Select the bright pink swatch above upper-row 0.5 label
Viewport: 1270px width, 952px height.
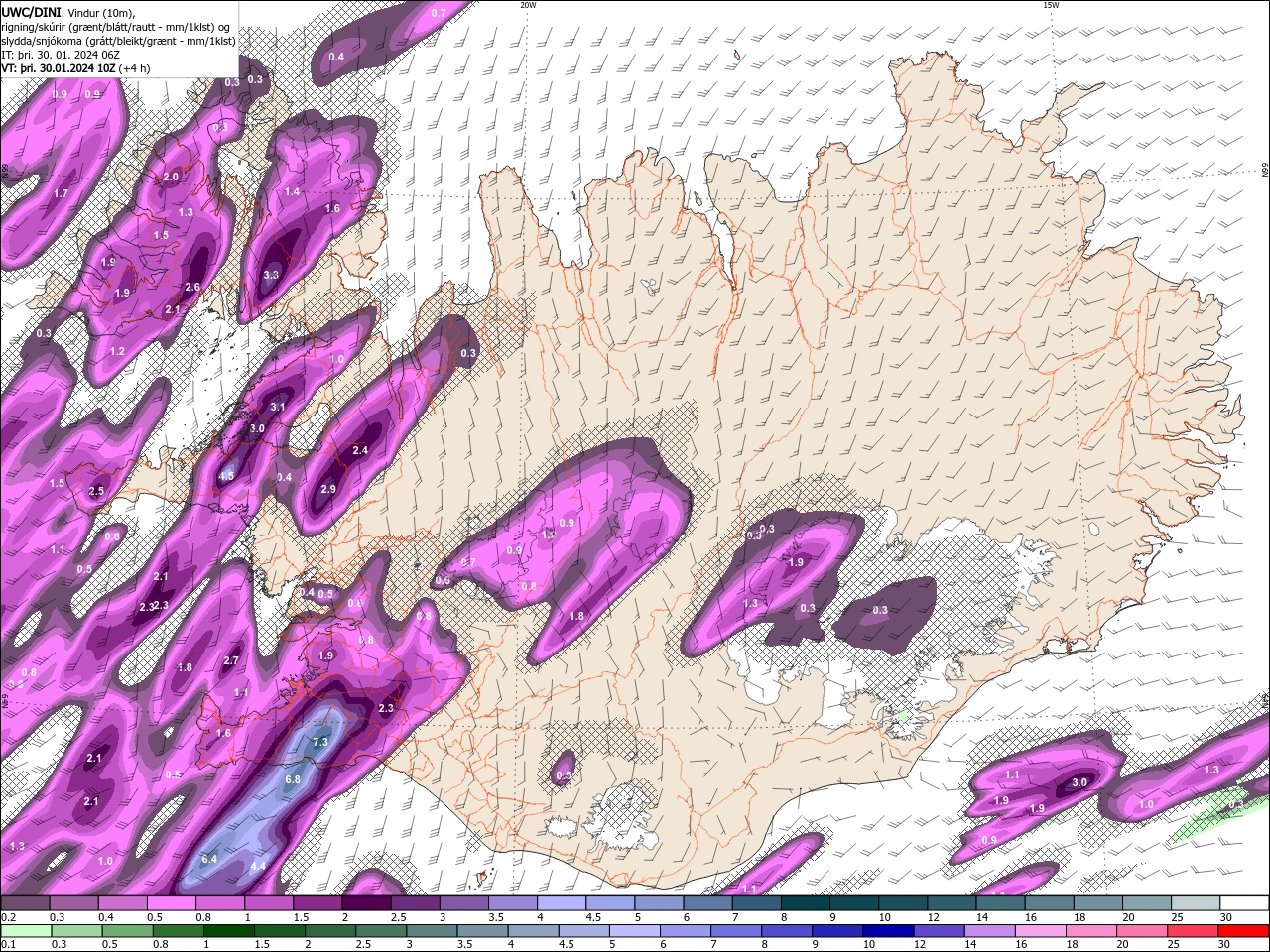[x=171, y=903]
